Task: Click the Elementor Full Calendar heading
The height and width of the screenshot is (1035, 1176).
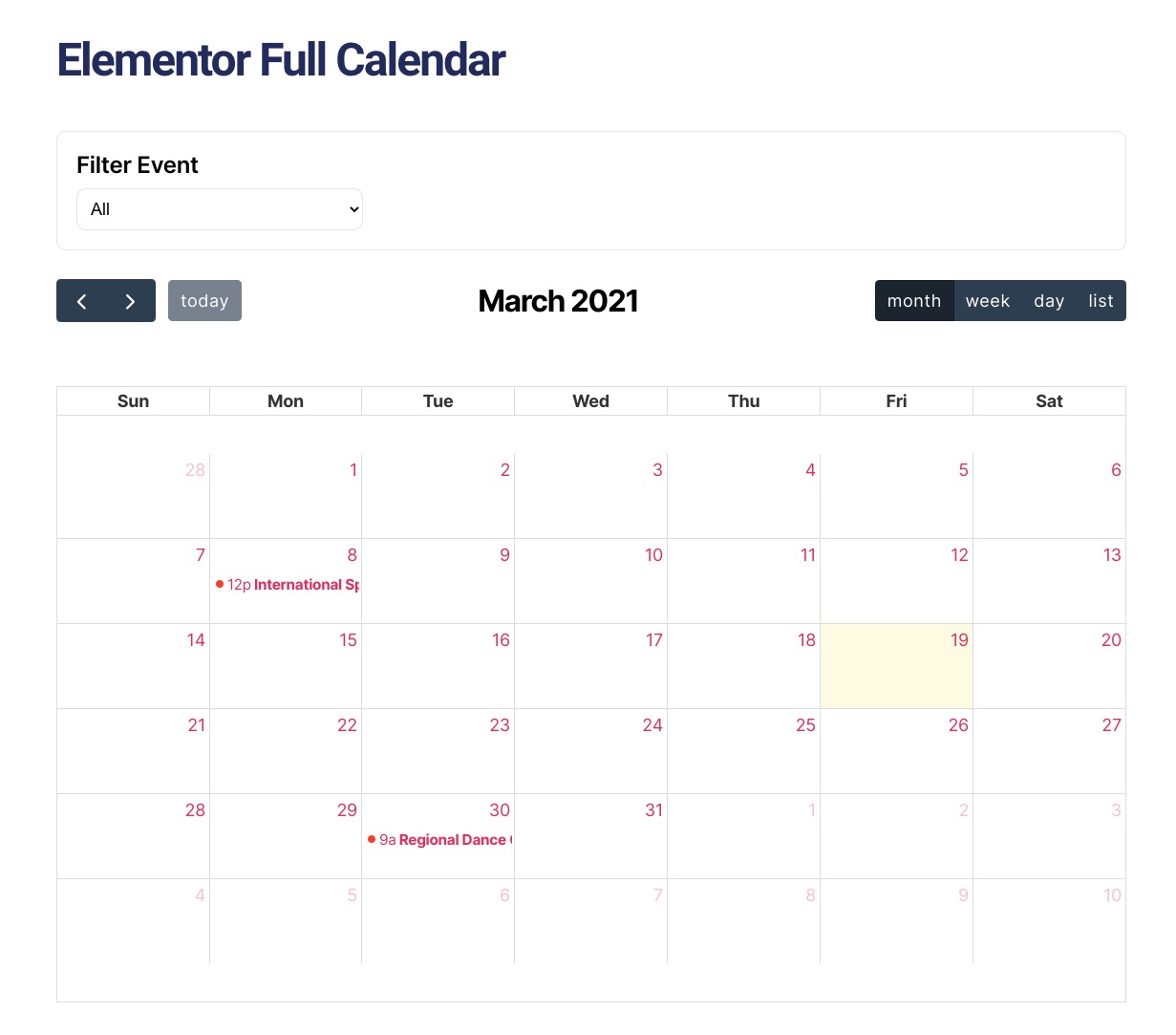Action: 281,59
